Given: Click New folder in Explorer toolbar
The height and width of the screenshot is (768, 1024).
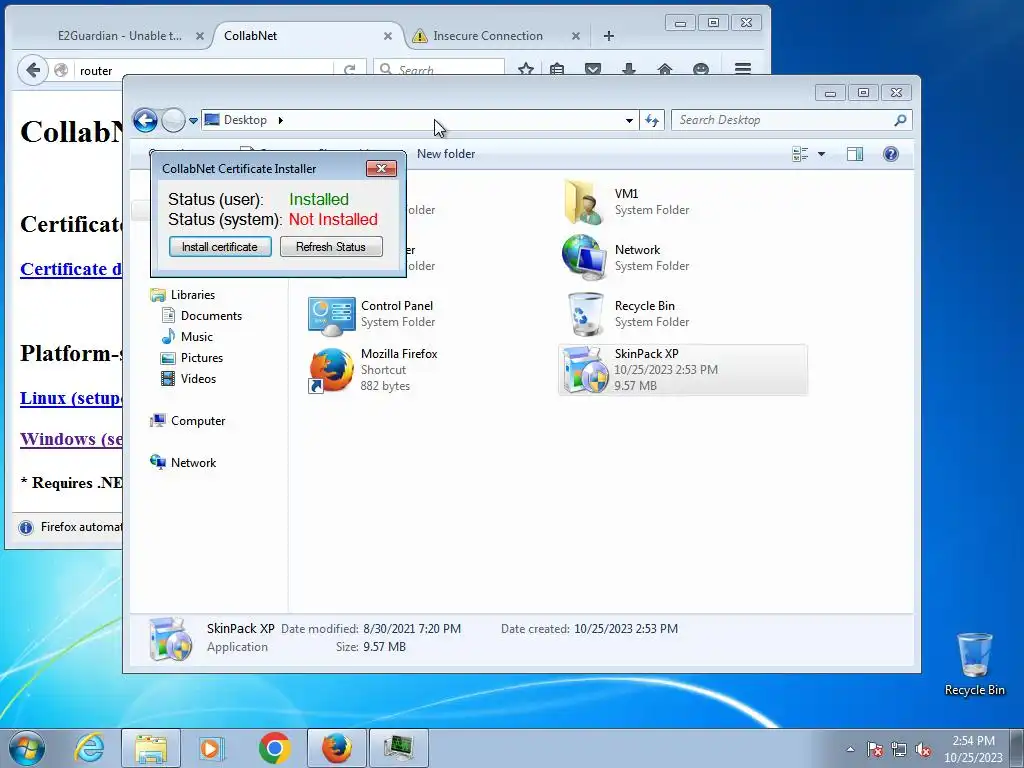Looking at the screenshot, I should (x=446, y=154).
